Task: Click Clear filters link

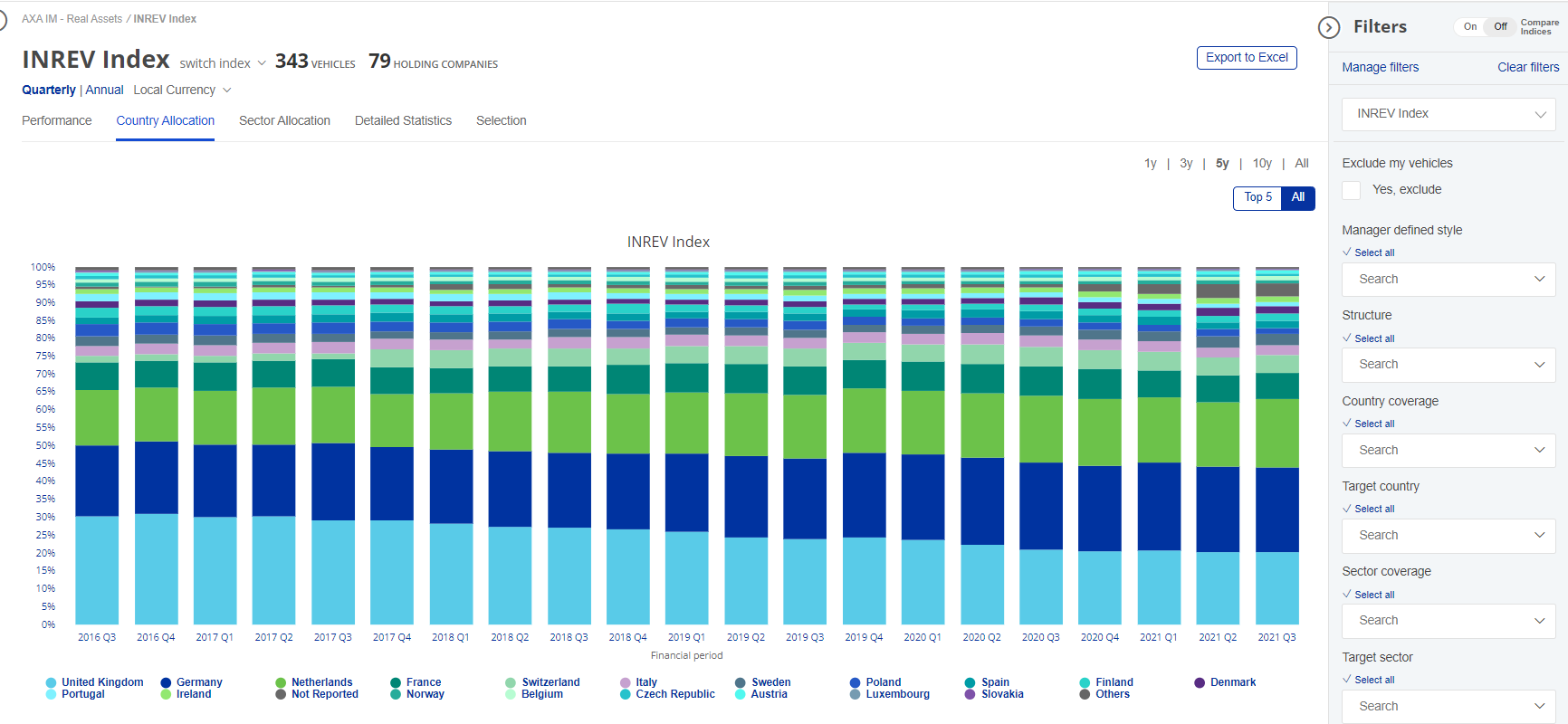Action: (x=1528, y=68)
